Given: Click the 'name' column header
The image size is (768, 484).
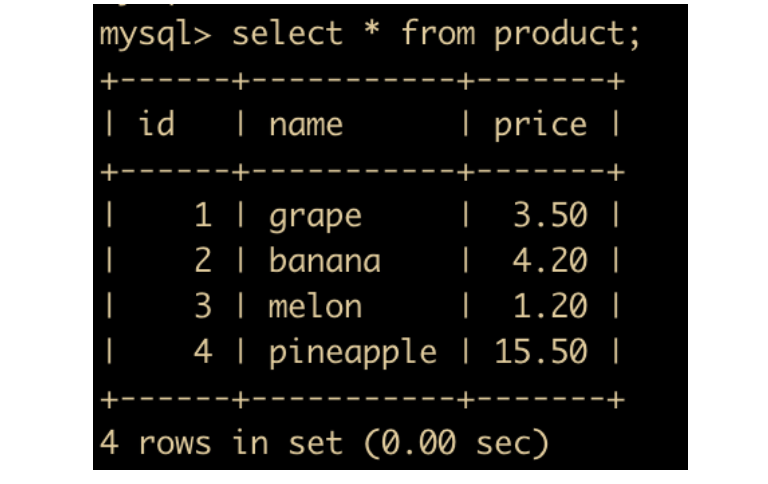Looking at the screenshot, I should [x=305, y=124].
